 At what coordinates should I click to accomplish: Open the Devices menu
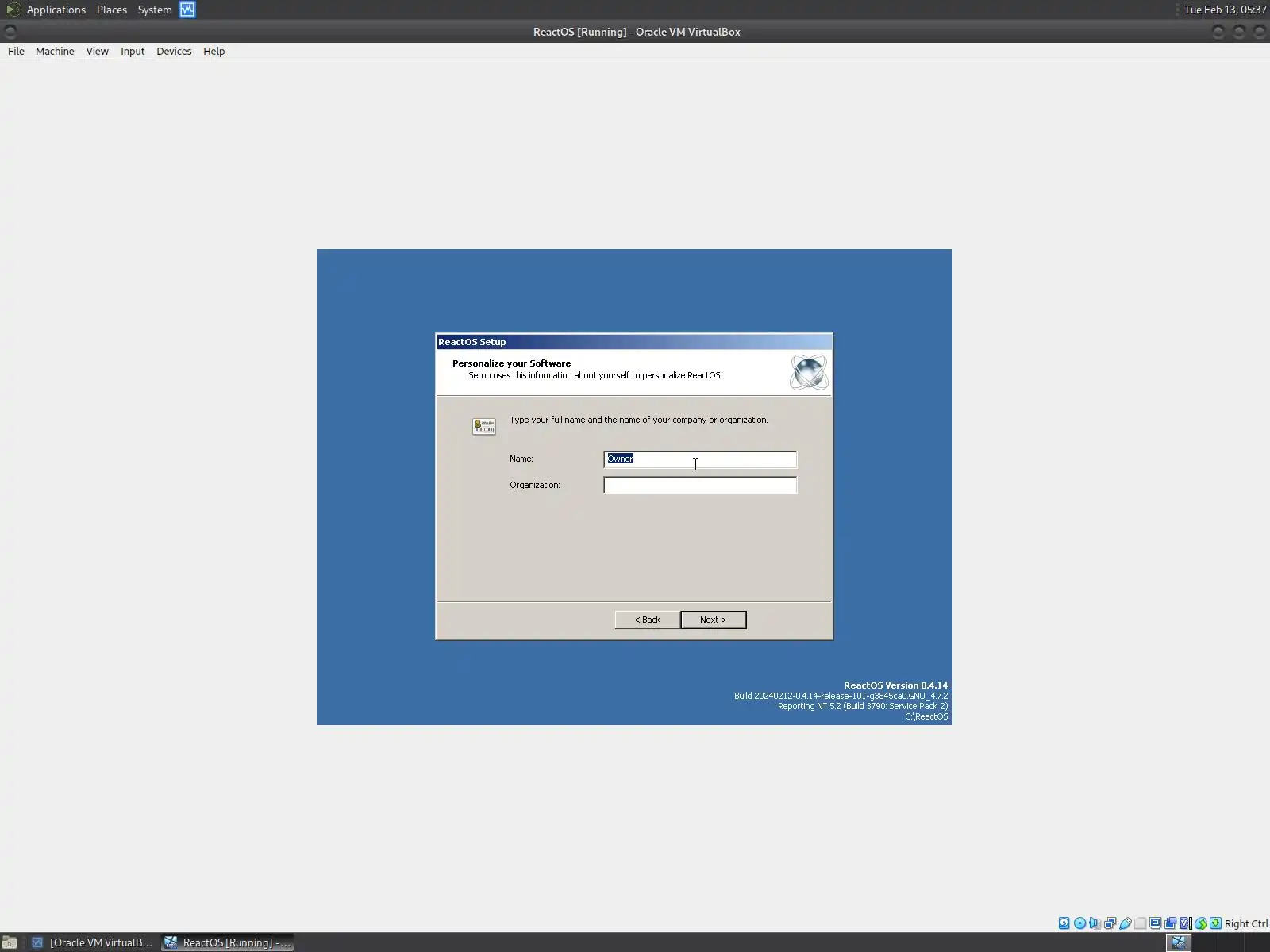click(174, 51)
